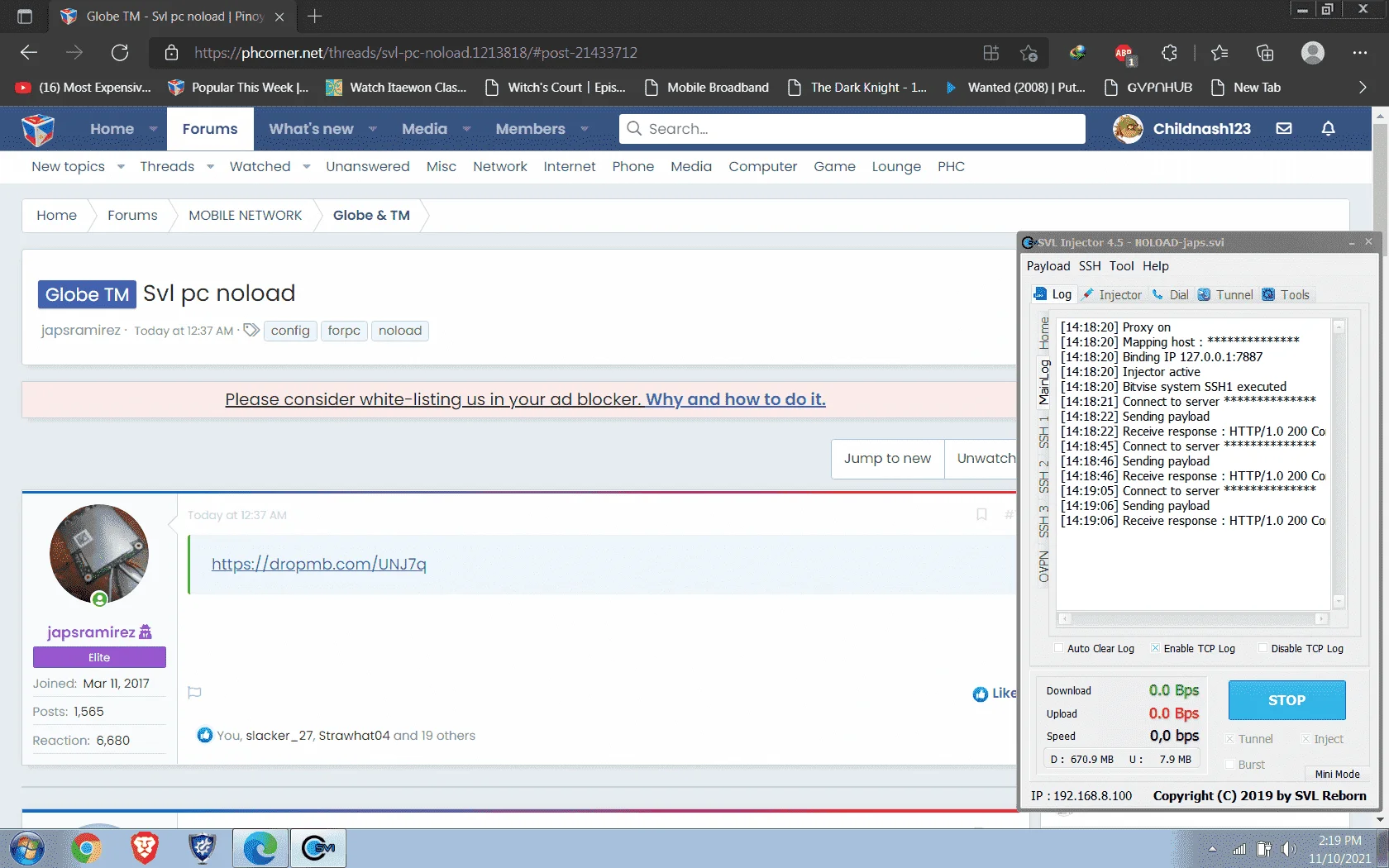Select the OVPN vertical log tab
This screenshot has height=868, width=1389.
1043,566
